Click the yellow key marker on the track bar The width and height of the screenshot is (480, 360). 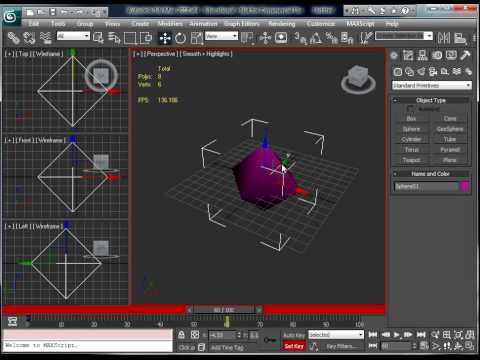pos(227,322)
